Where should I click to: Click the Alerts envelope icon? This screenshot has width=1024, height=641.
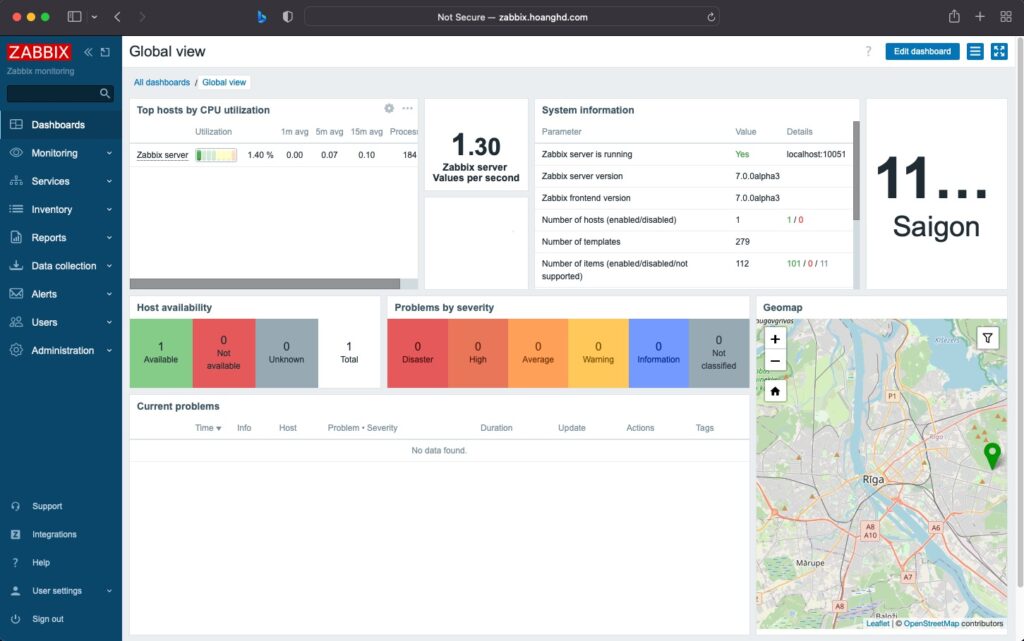[x=16, y=294]
